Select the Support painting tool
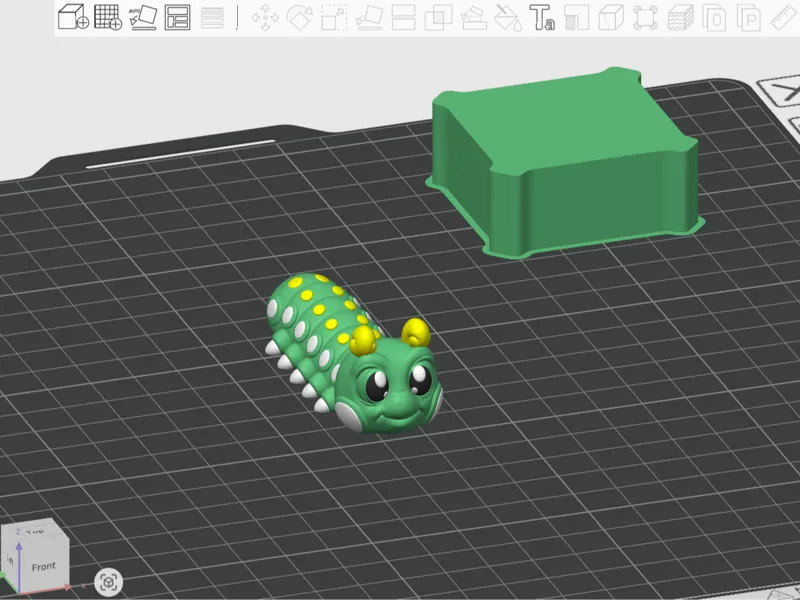Screen dimensions: 800x600 [x=473, y=18]
